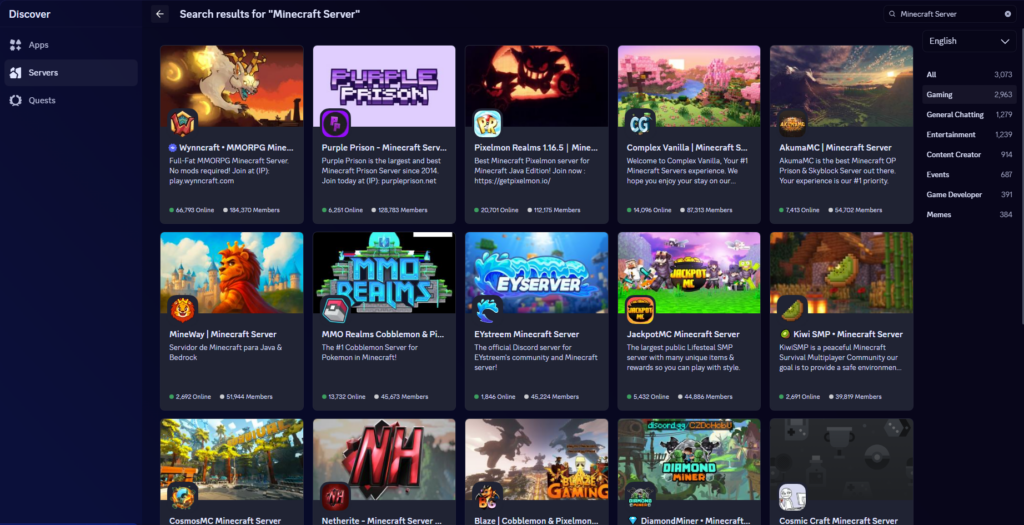Click the Pixelmon Gengar banner image
This screenshot has height=525, width=1024.
(x=537, y=86)
